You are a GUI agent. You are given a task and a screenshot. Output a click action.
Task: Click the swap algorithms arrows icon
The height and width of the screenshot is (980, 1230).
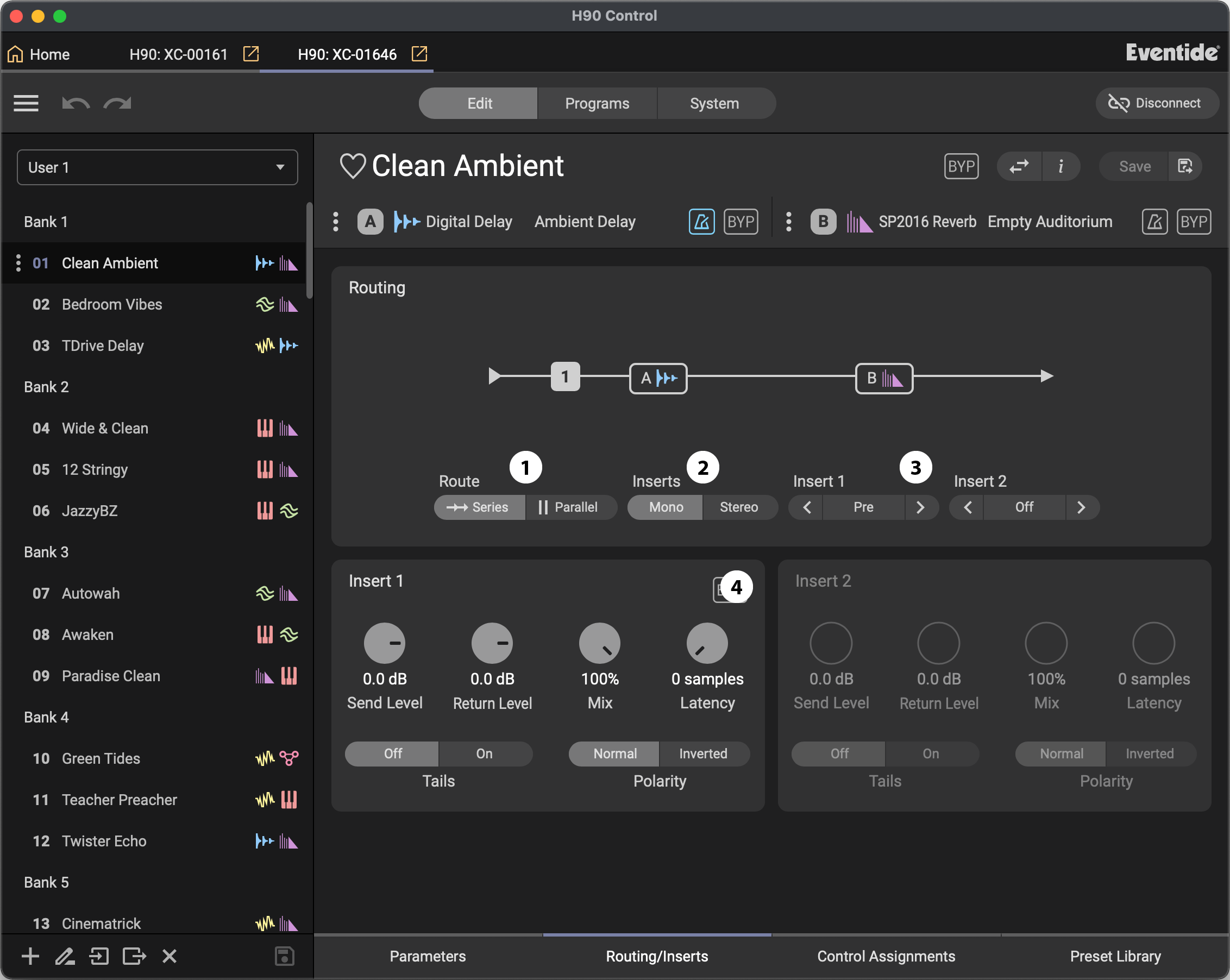point(1019,166)
